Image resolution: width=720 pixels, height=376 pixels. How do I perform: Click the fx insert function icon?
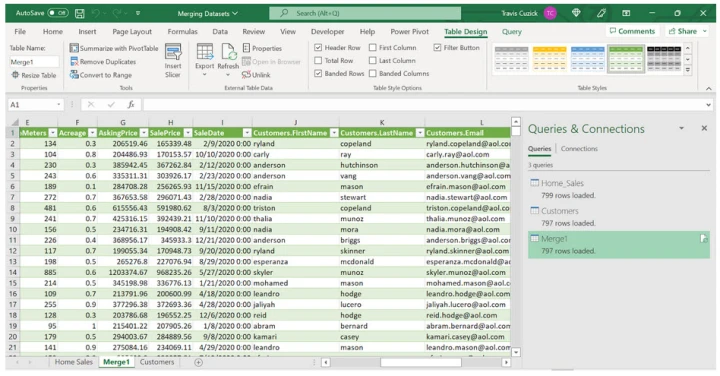click(131, 105)
